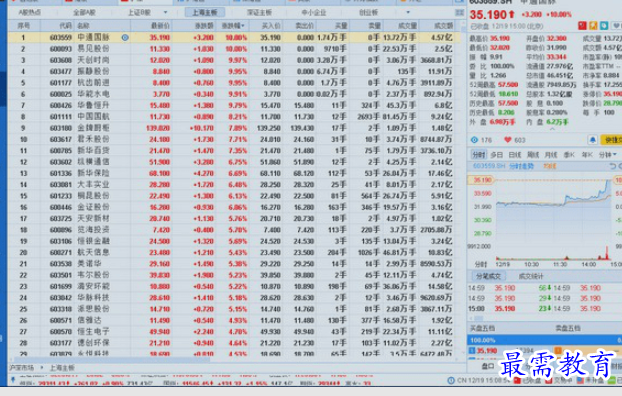
Task: Click the 卖盘五档 header
Action: 568,328
